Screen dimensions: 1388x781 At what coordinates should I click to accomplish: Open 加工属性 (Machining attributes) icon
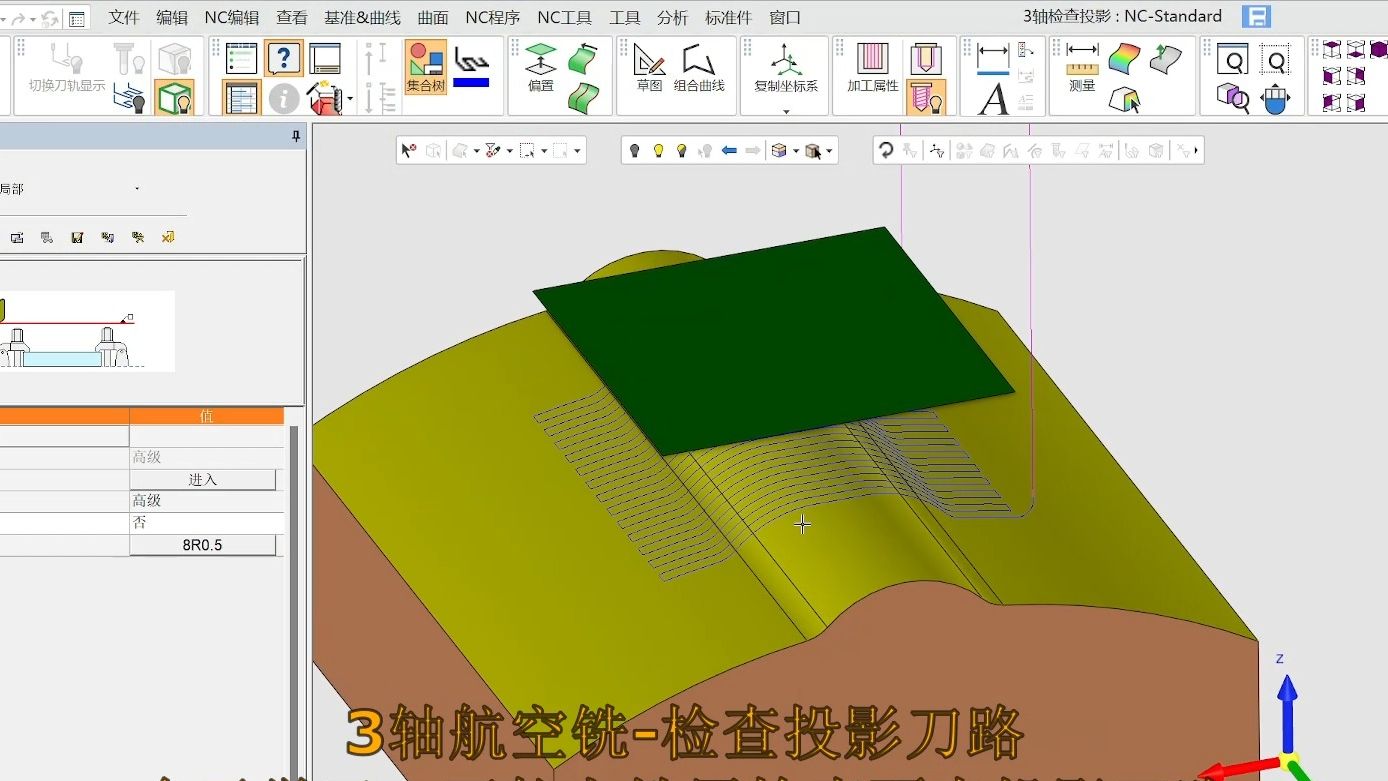click(873, 66)
